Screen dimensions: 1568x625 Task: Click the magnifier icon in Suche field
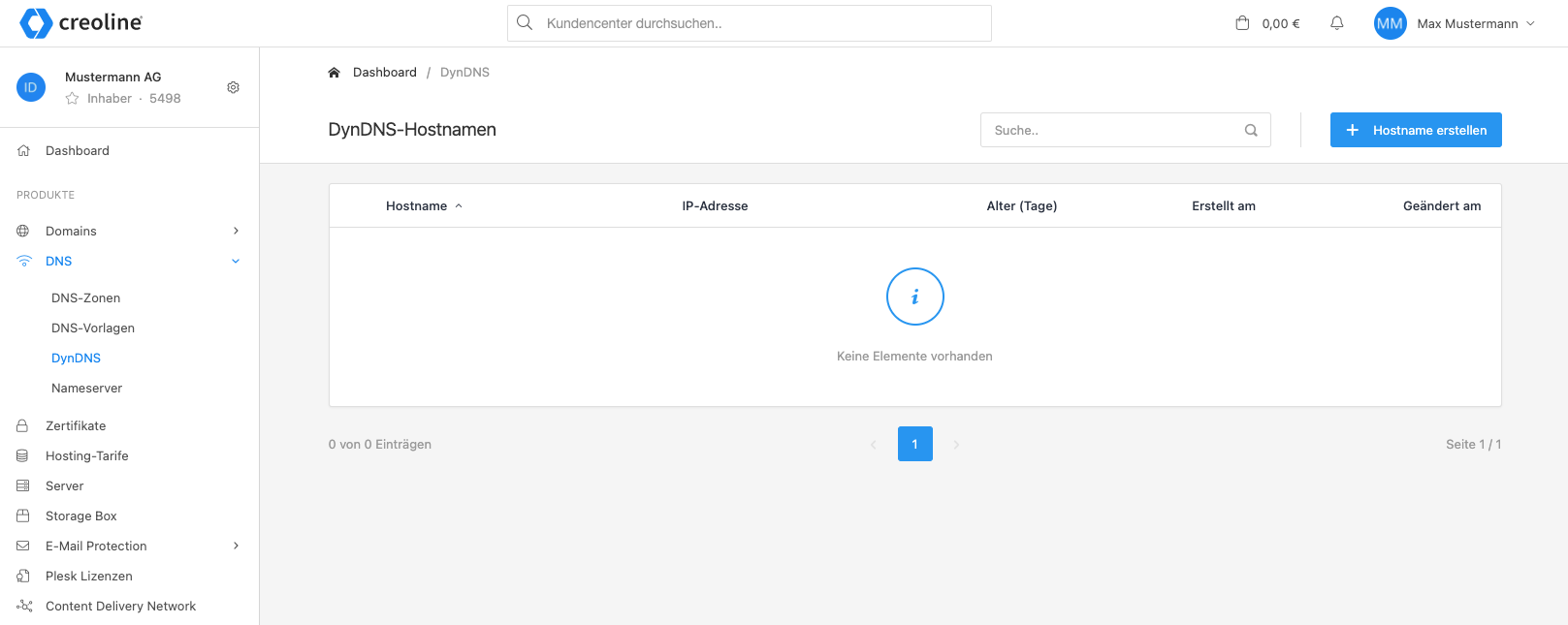point(1251,130)
